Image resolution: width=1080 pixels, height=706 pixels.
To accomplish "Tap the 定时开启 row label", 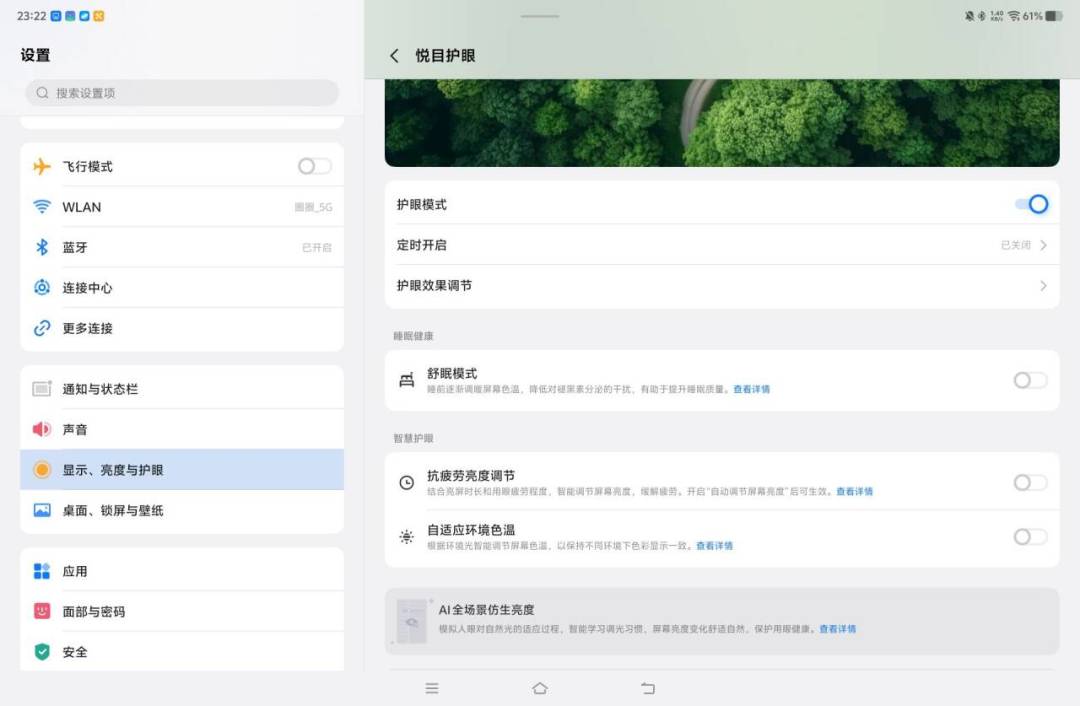I will pos(422,245).
